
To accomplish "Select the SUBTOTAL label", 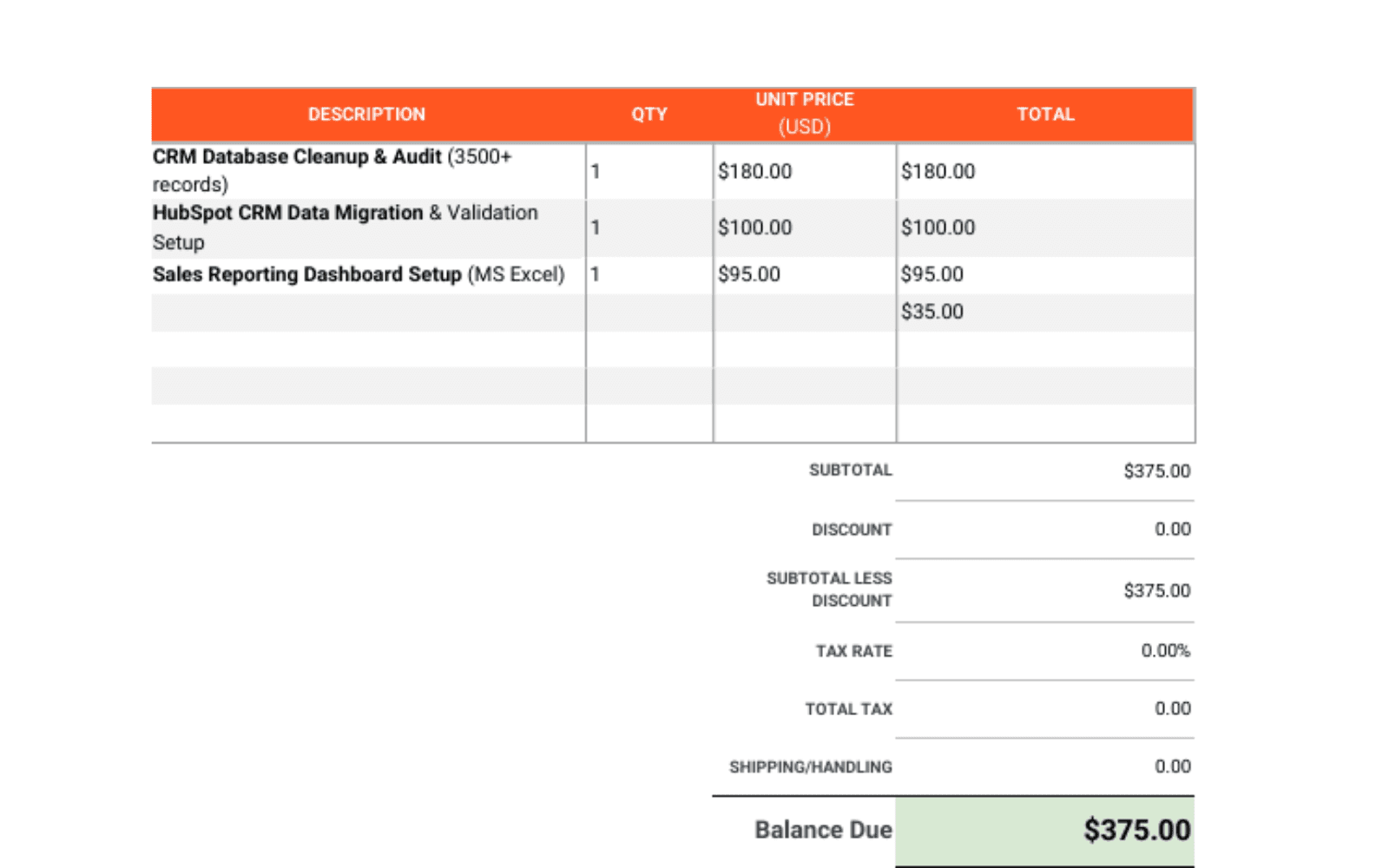I will click(x=851, y=470).
